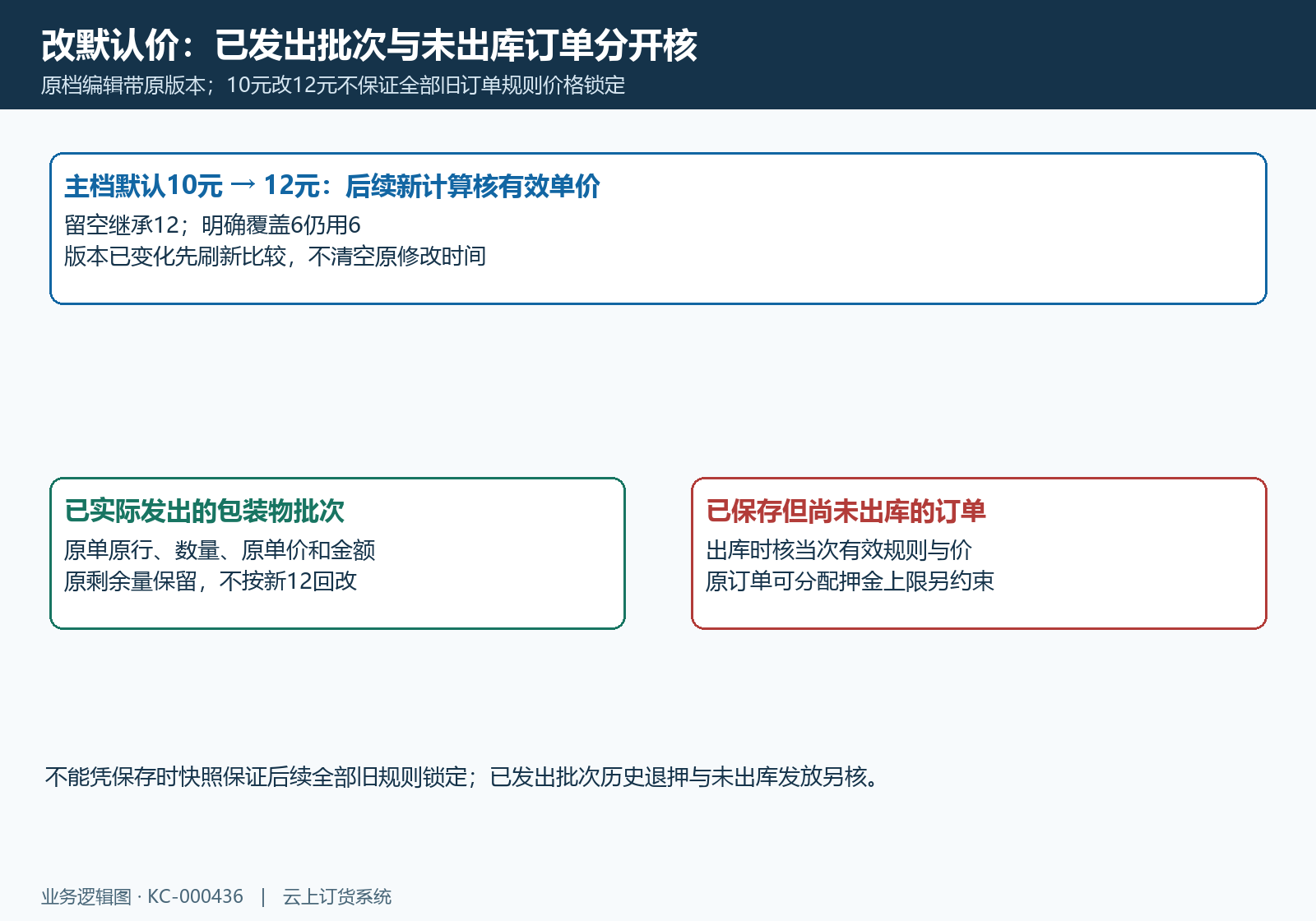
Task: Click line 留空继承12；明确覆盖6仍用6
Action: point(212,225)
